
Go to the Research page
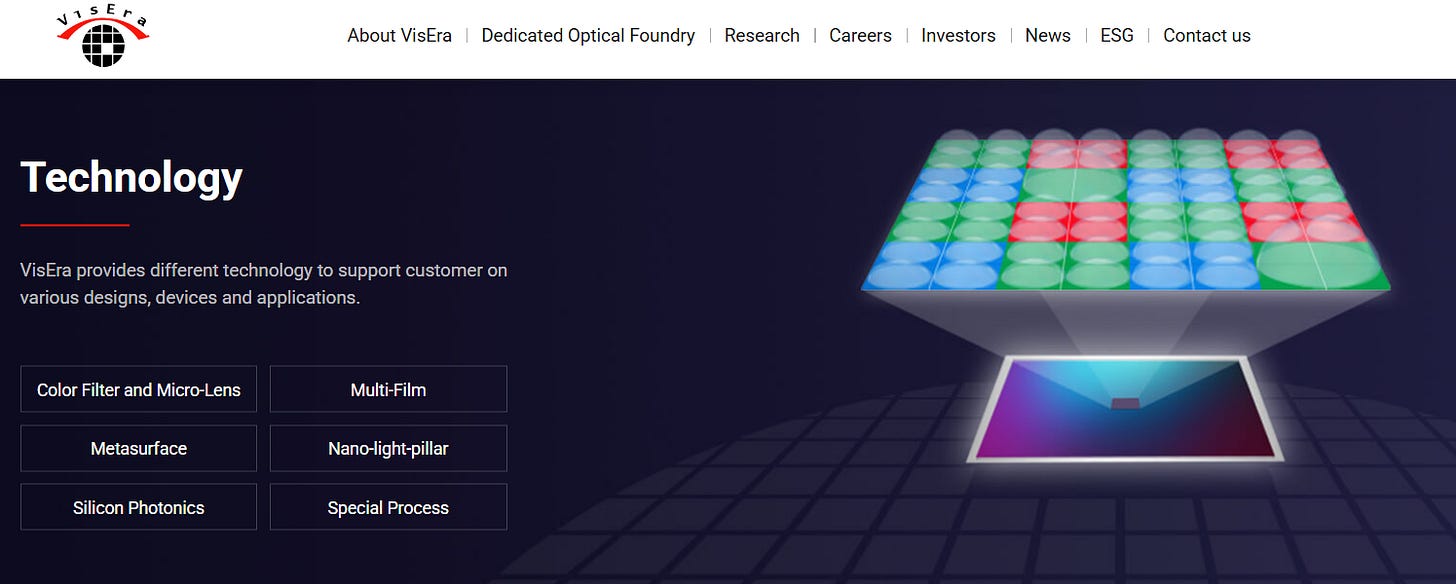[762, 35]
